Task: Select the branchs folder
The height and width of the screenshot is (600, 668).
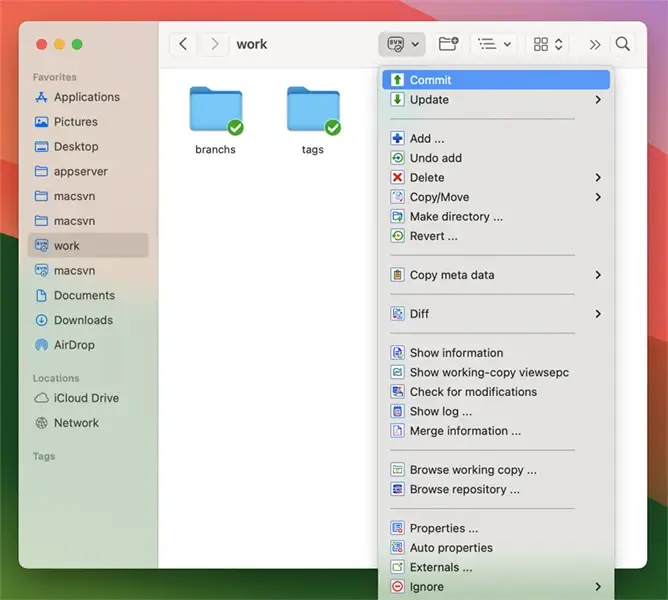Action: pyautogui.click(x=216, y=120)
